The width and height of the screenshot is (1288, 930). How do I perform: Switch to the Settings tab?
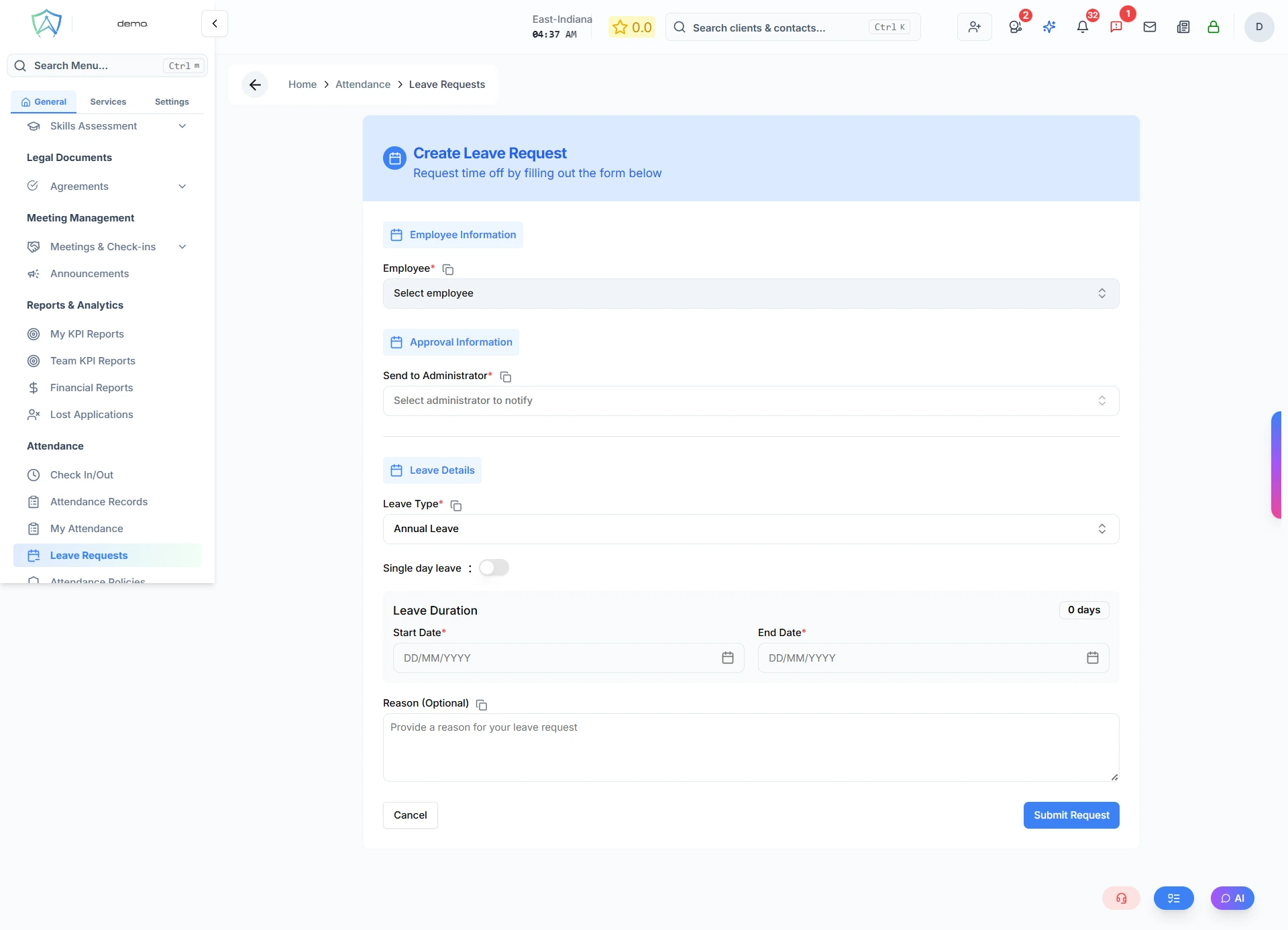pos(171,101)
